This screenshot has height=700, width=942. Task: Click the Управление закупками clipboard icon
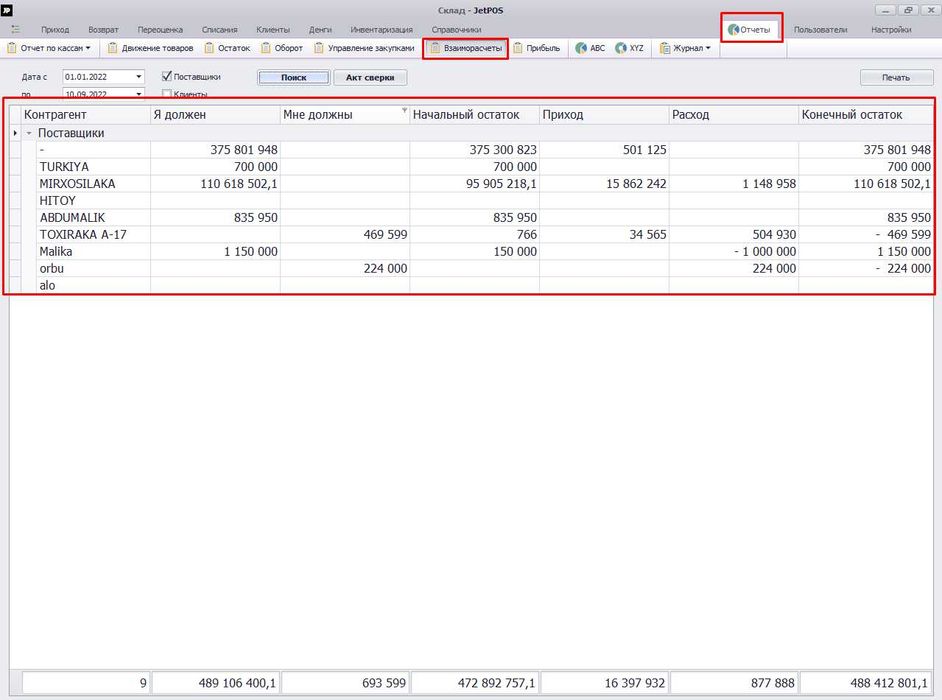(x=319, y=47)
